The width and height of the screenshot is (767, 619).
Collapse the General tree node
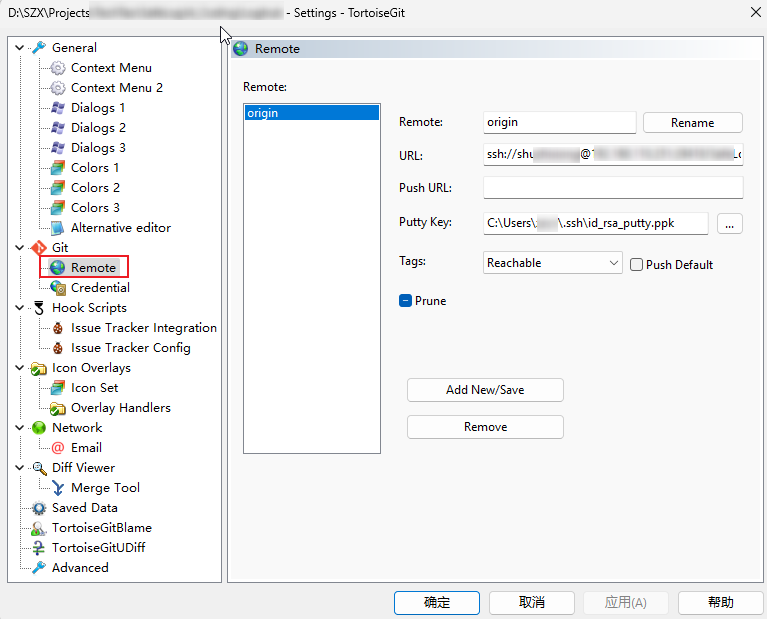pyautogui.click(x=20, y=47)
